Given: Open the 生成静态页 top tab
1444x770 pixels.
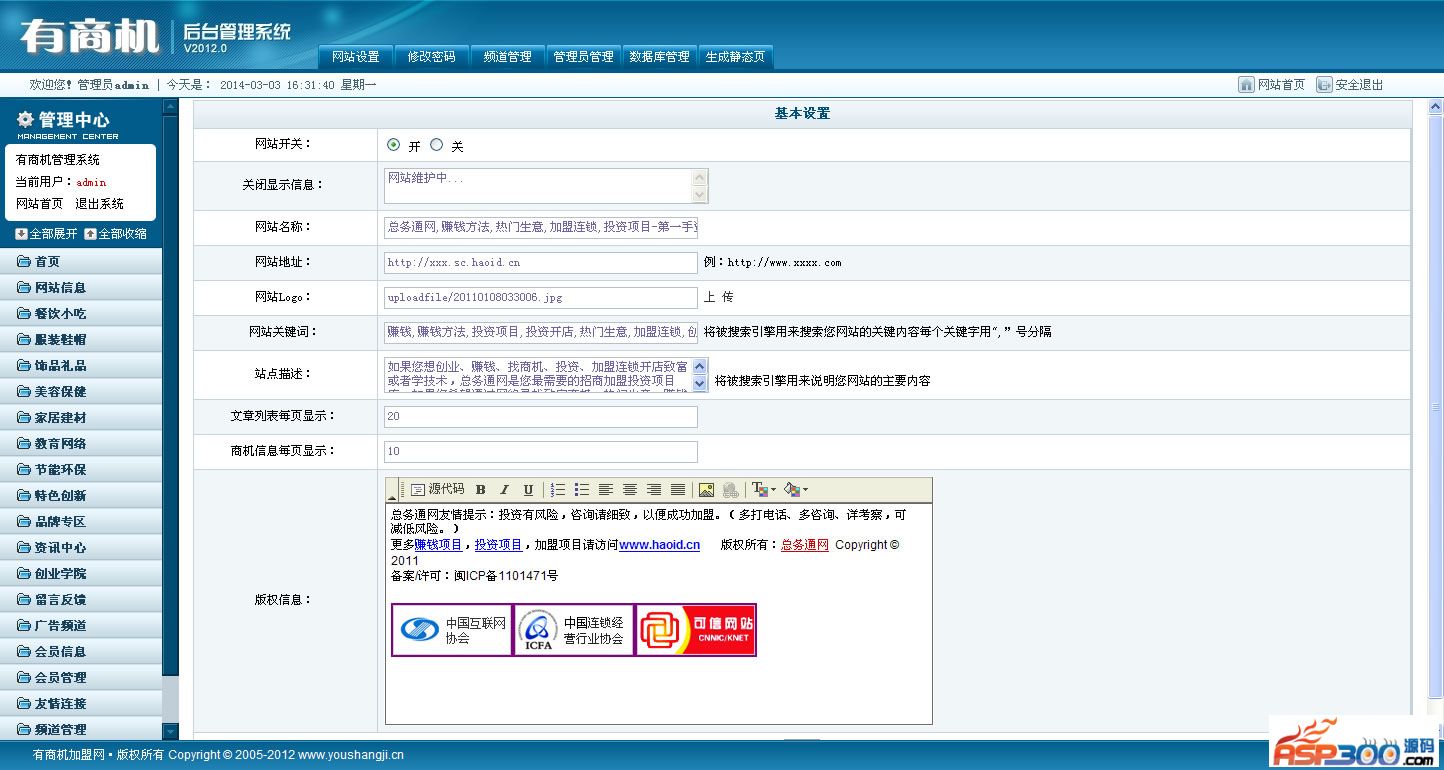Looking at the screenshot, I should tap(736, 57).
